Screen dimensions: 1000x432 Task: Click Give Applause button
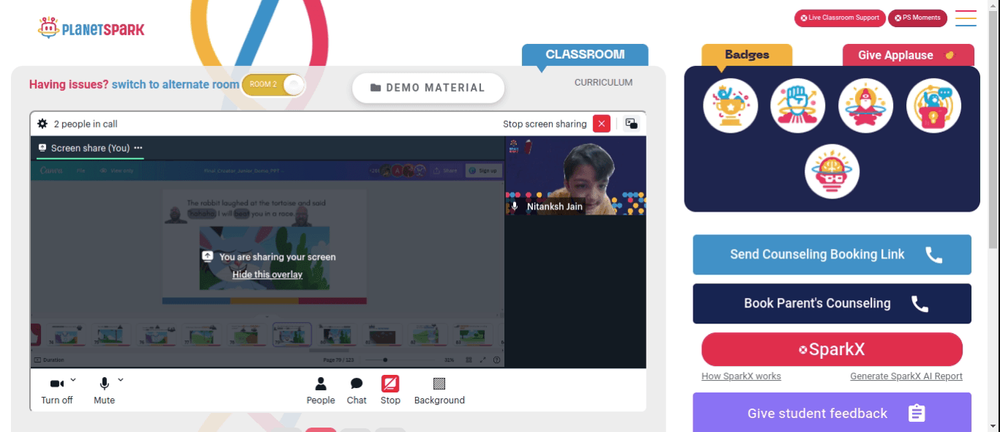[x=908, y=55]
